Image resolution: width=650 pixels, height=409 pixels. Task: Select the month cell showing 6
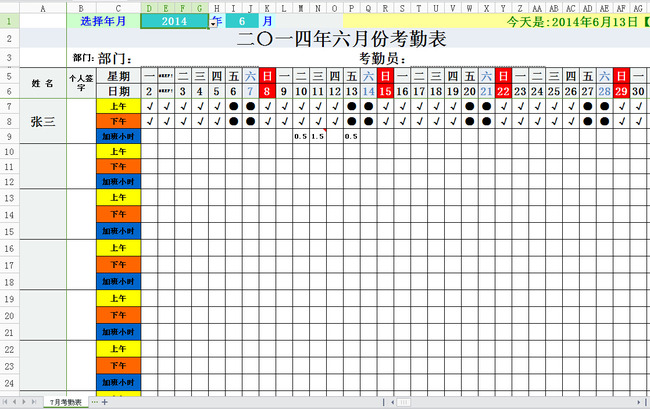tap(242, 21)
